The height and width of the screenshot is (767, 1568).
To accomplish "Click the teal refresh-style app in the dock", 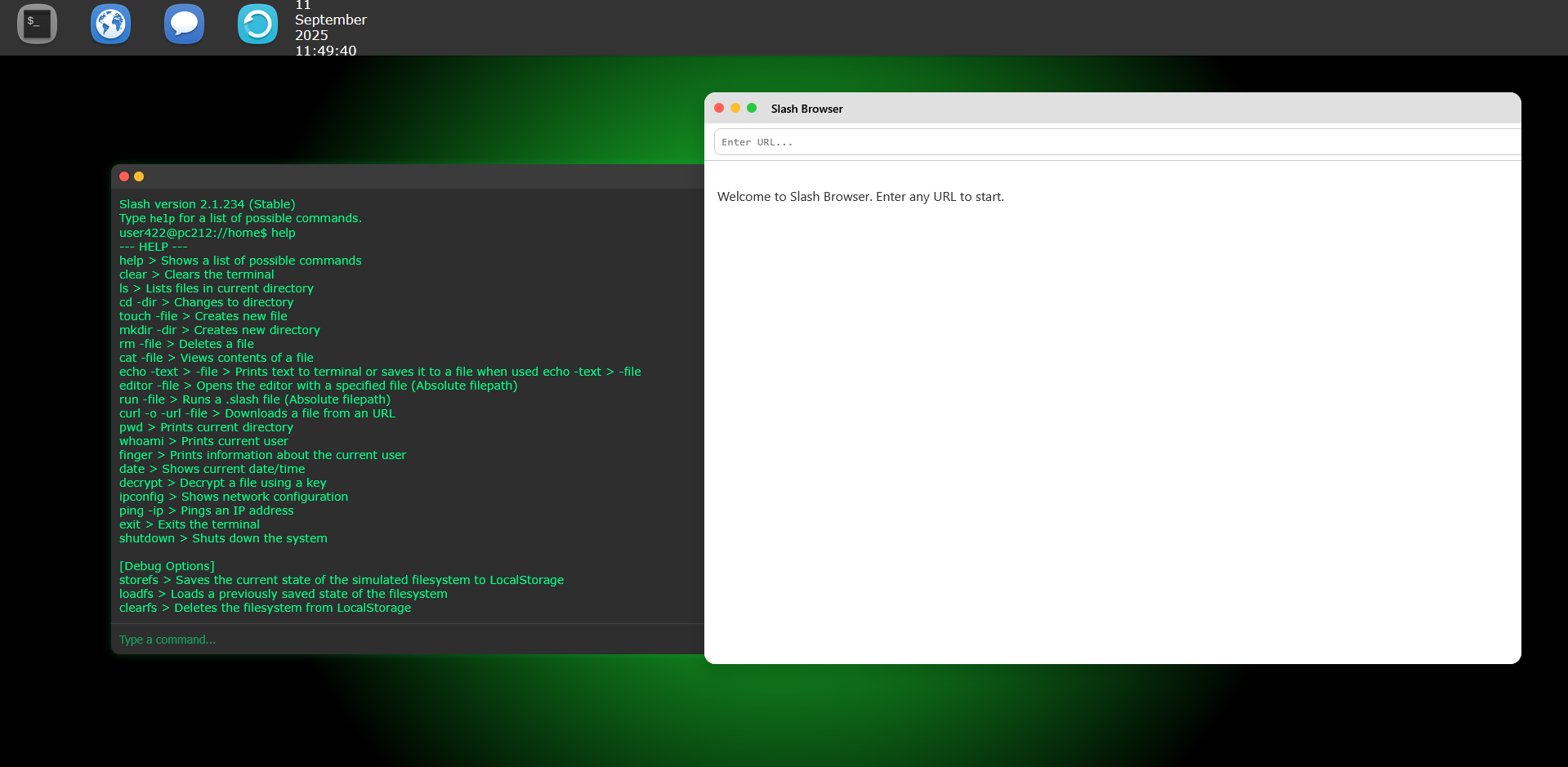I will (257, 24).
